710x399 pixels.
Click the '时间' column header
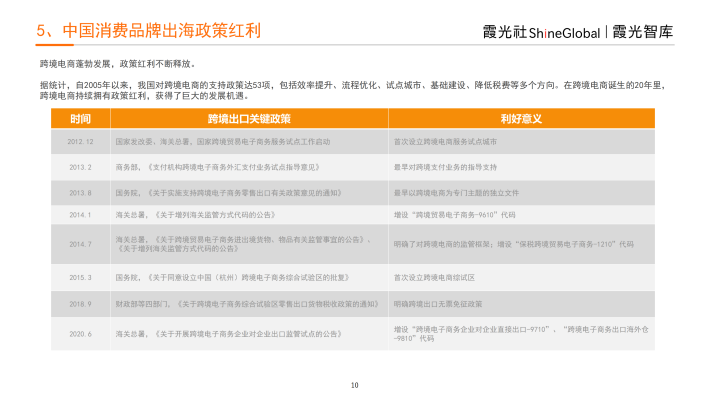81,119
